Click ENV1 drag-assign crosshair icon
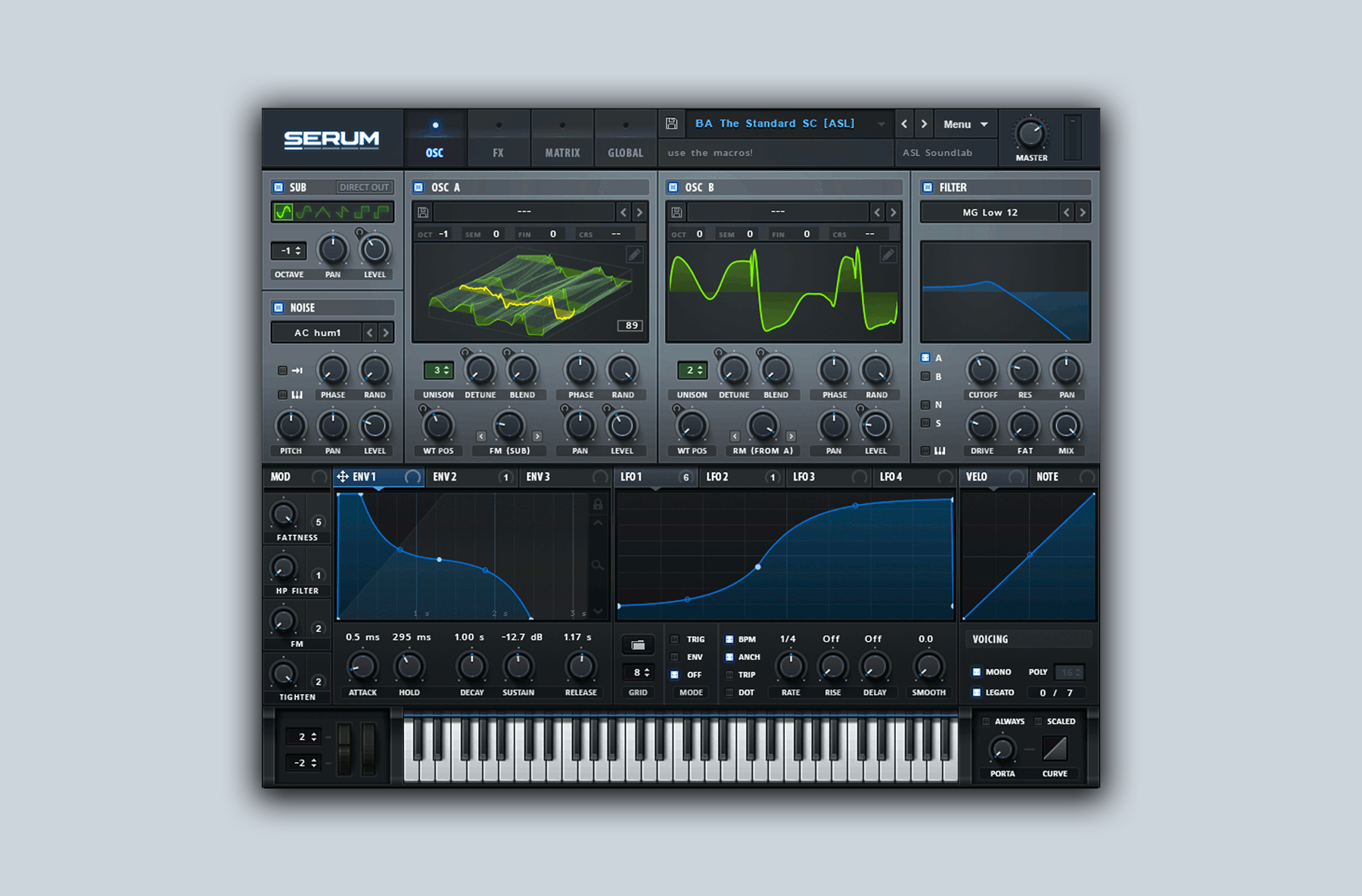 pos(343,476)
